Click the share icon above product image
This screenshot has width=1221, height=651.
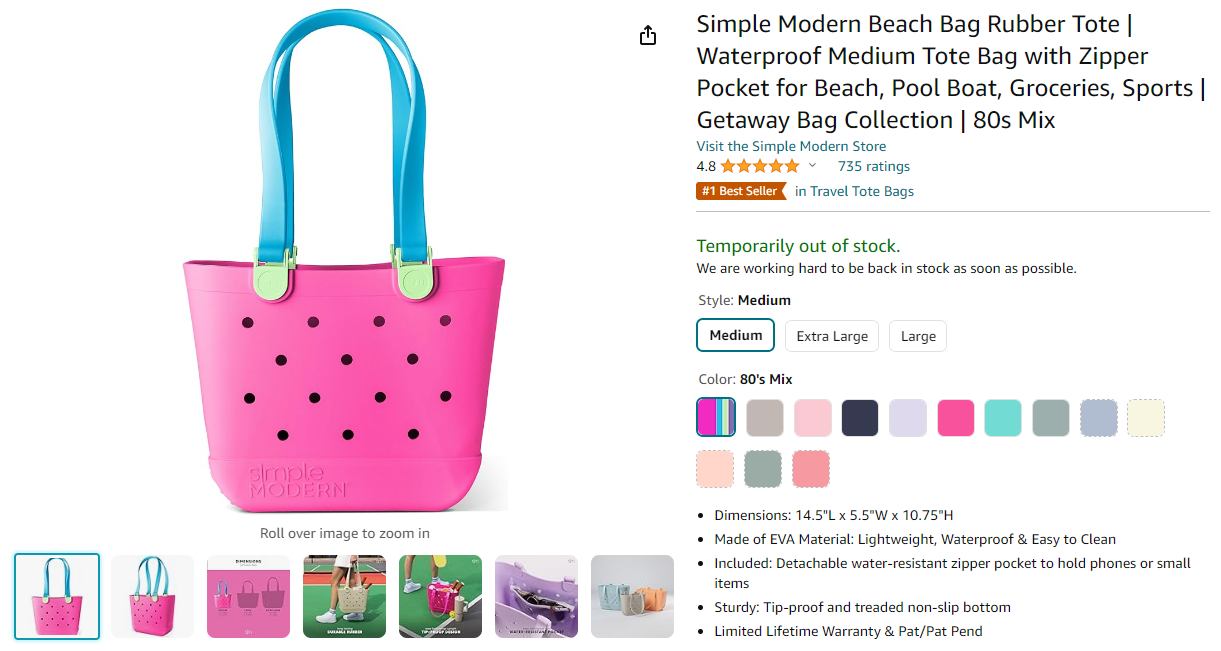pyautogui.click(x=648, y=36)
